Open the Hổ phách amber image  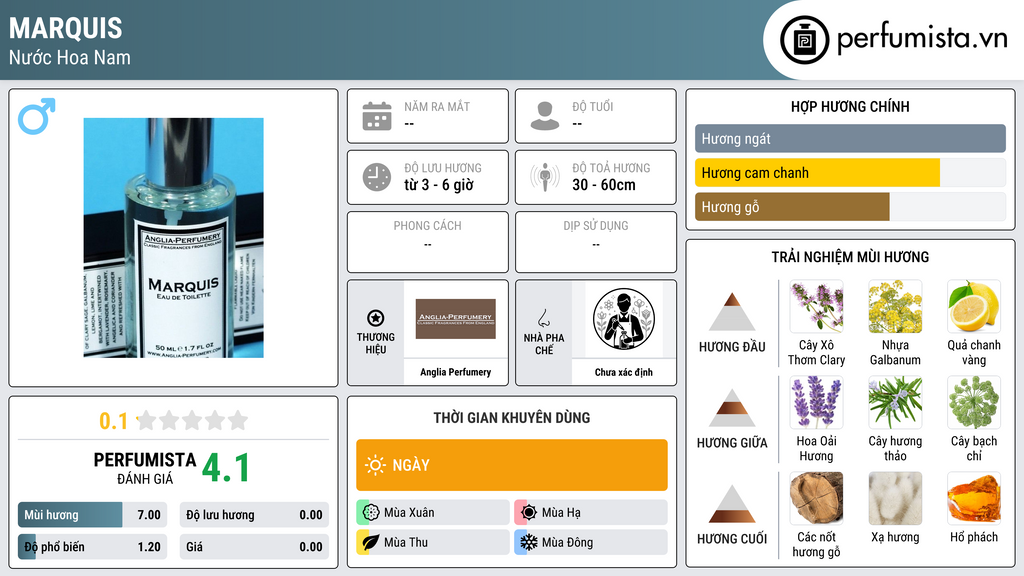(974, 499)
